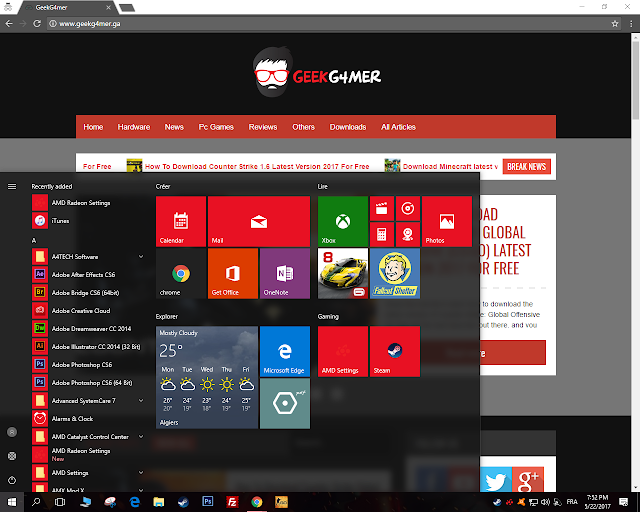Open iTunes from Recently added
This screenshot has width=640, height=512.
click(88, 220)
